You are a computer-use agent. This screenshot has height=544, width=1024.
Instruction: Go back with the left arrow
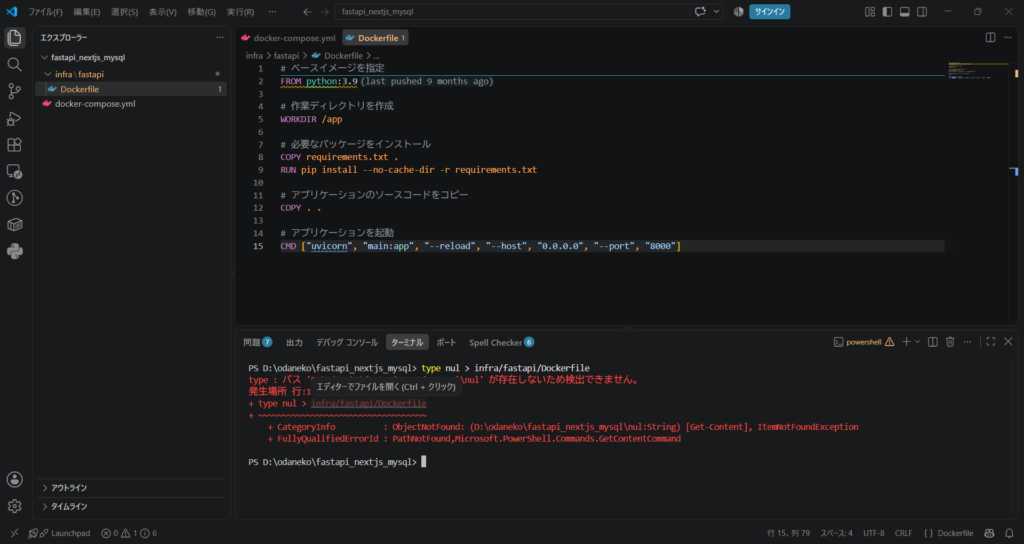pyautogui.click(x=307, y=12)
